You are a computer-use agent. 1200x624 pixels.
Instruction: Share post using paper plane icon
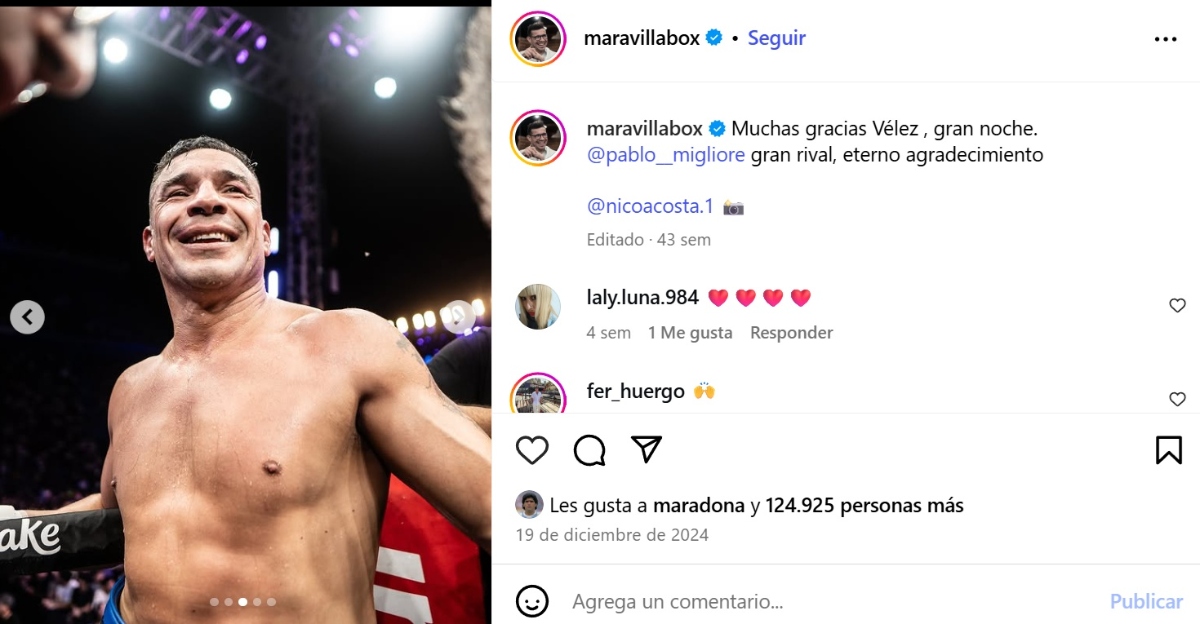[647, 450]
